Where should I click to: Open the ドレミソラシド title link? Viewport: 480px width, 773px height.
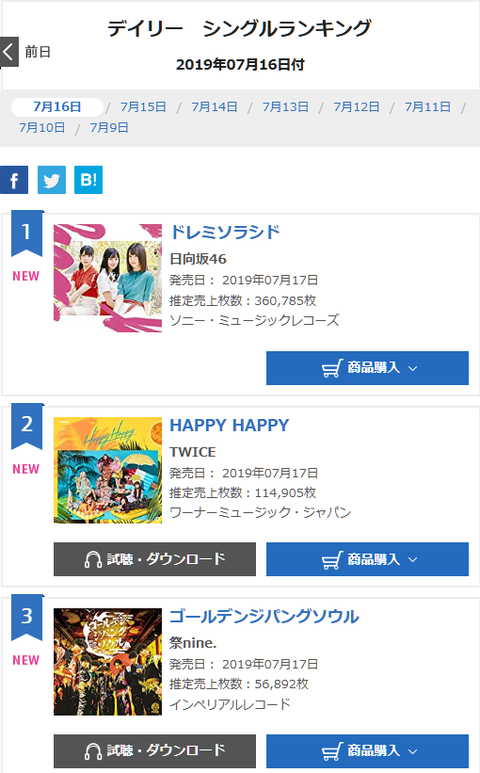pos(225,232)
